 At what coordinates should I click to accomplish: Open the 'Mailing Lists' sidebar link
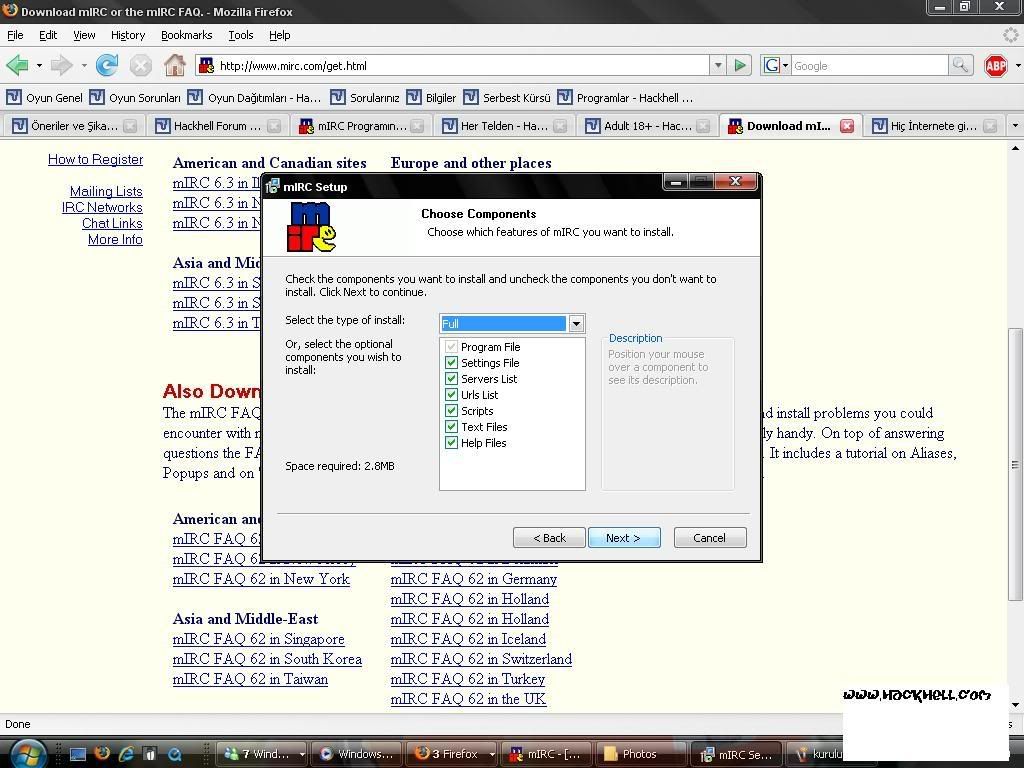(x=106, y=191)
